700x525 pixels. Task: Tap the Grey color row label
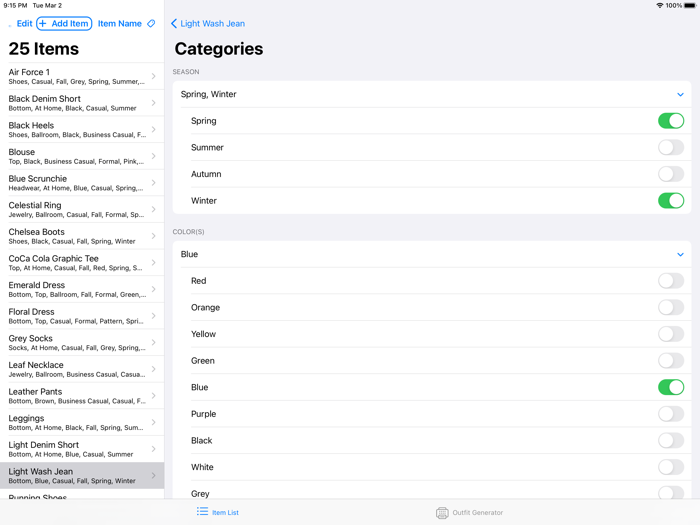[200, 494]
